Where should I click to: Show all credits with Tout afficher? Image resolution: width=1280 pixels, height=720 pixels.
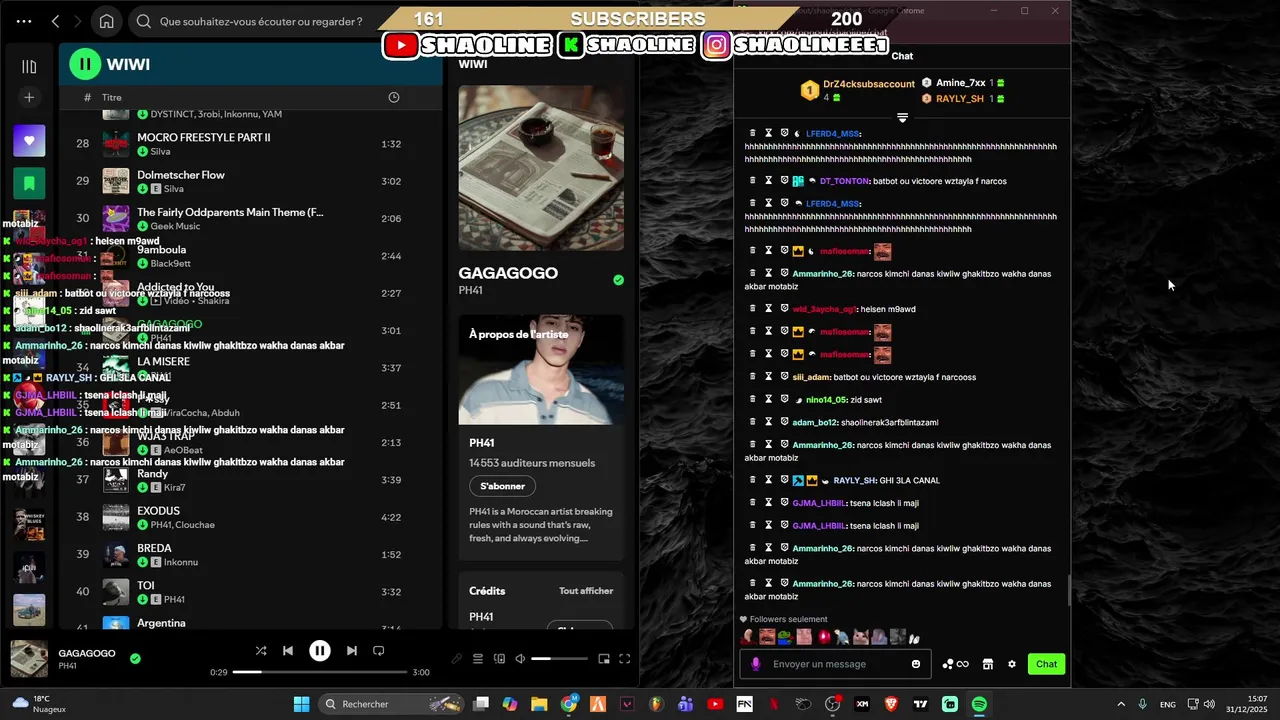[x=586, y=591]
